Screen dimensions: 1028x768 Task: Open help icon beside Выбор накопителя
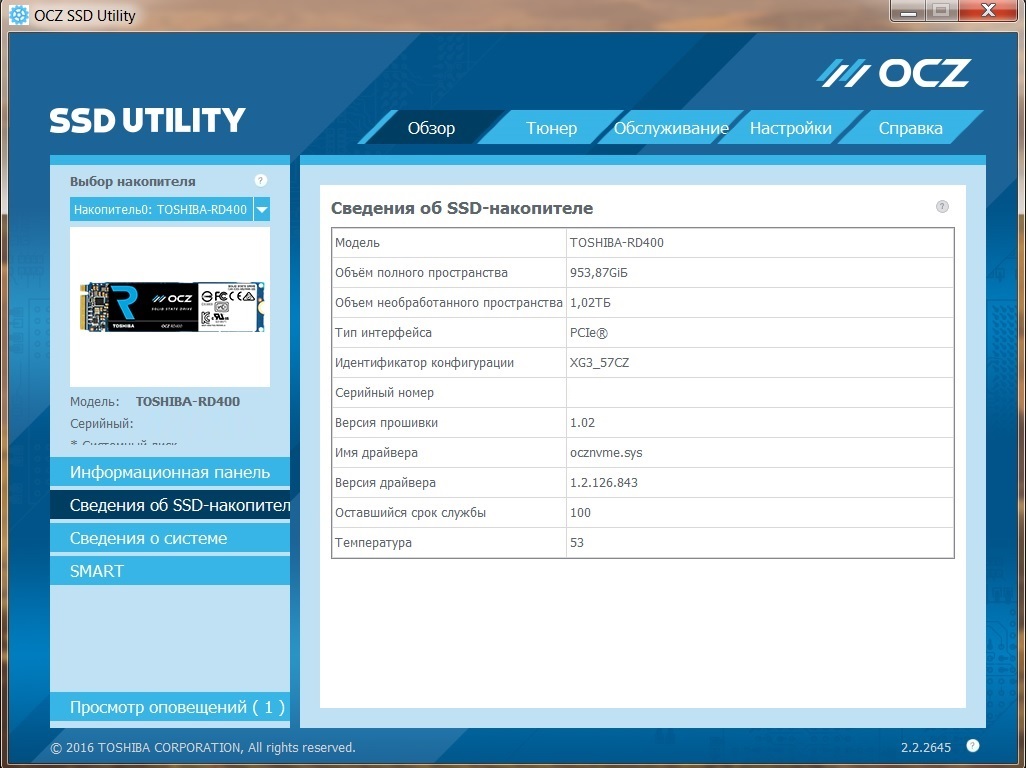click(260, 180)
